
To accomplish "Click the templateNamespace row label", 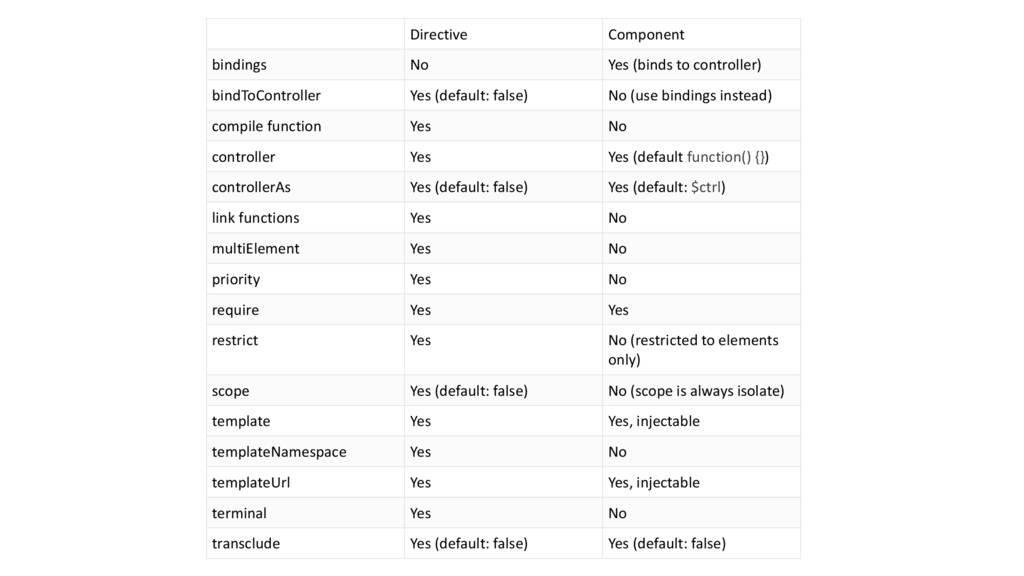I will click(x=279, y=452).
